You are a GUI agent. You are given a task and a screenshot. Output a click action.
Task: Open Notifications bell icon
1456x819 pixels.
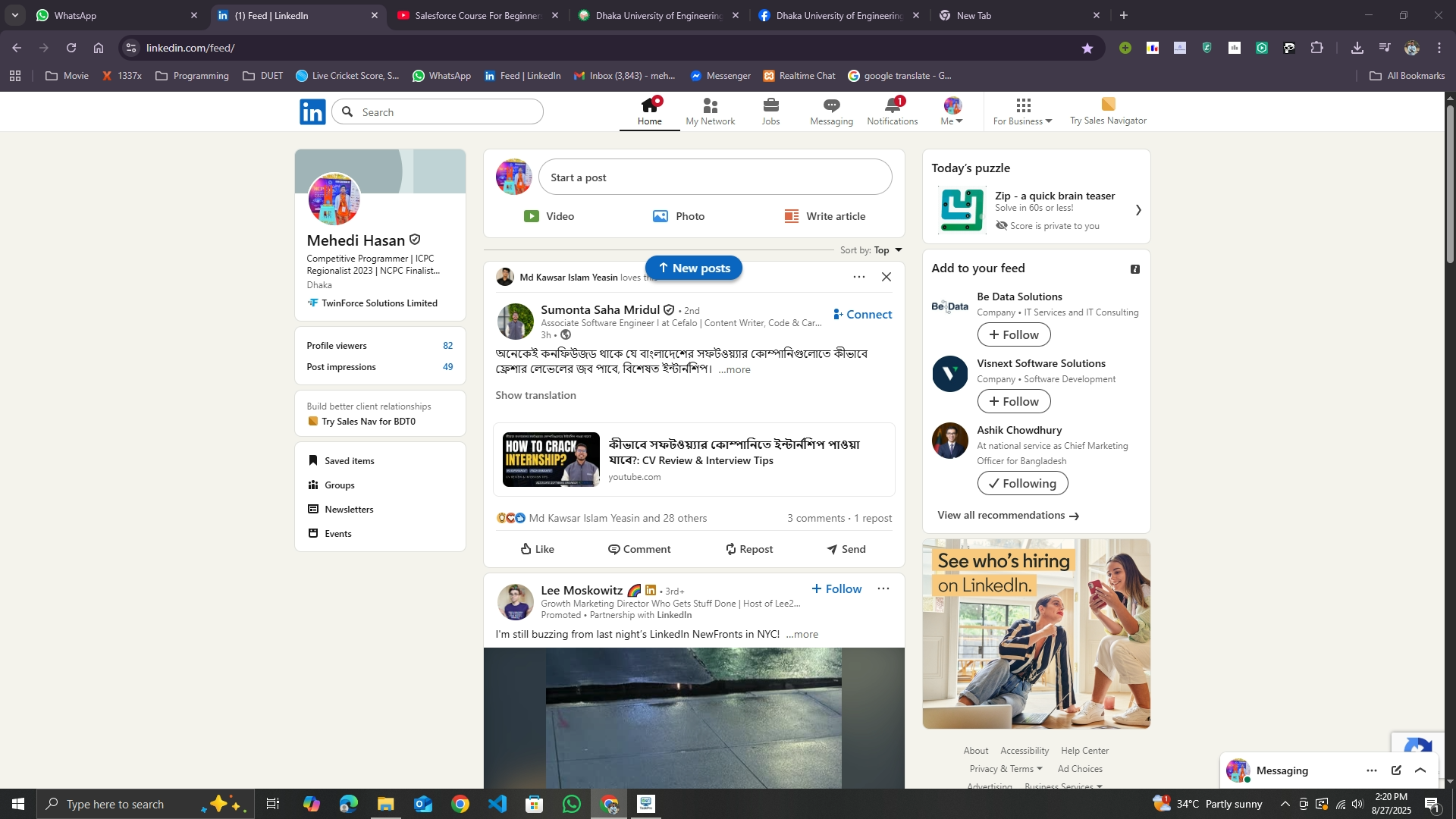click(x=892, y=106)
